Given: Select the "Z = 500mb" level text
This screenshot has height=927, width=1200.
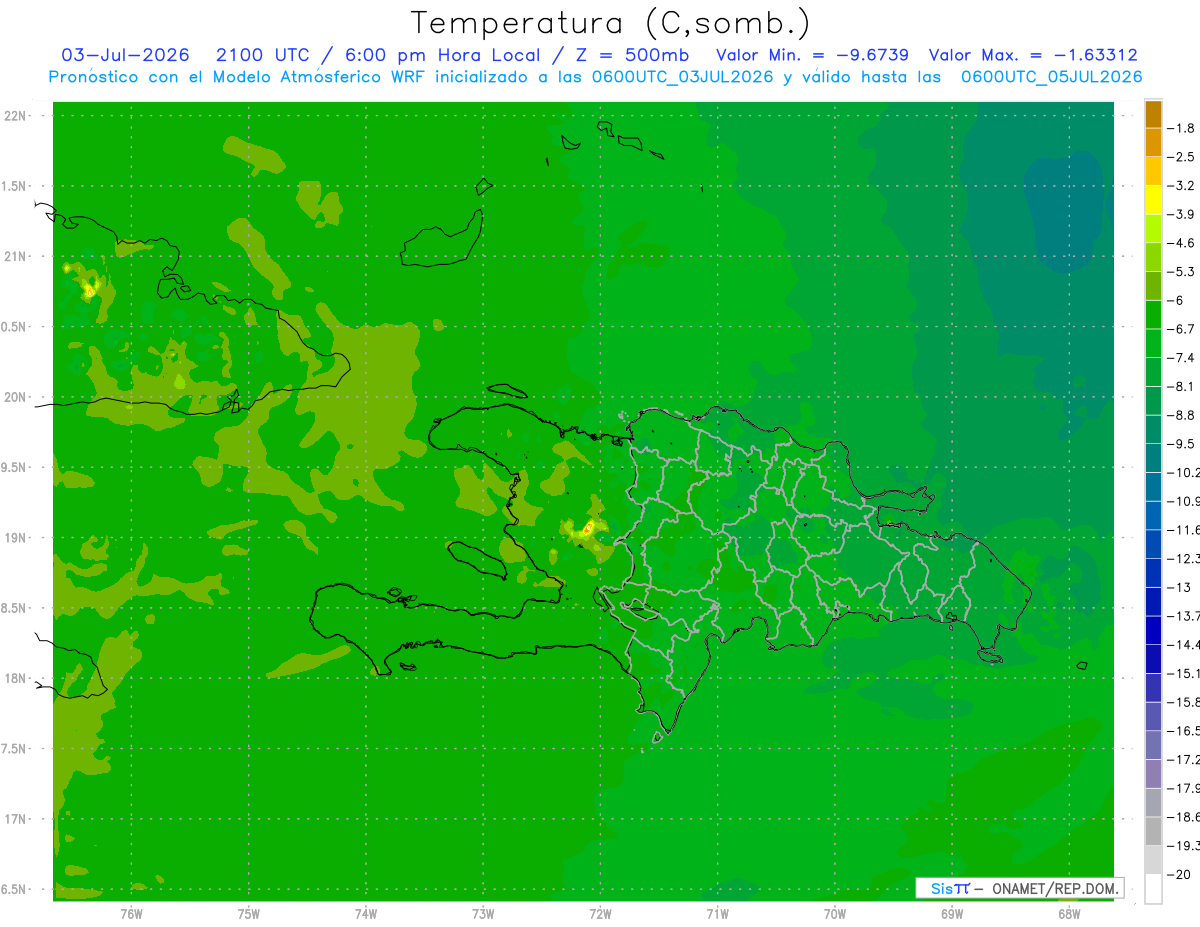Looking at the screenshot, I should point(632,55).
